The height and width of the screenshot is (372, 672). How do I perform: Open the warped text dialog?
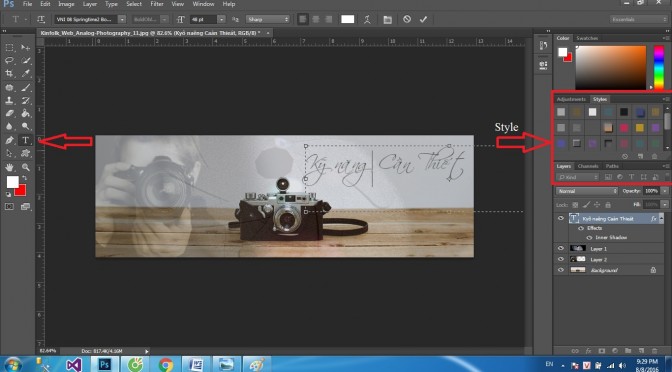pyautogui.click(x=367, y=19)
